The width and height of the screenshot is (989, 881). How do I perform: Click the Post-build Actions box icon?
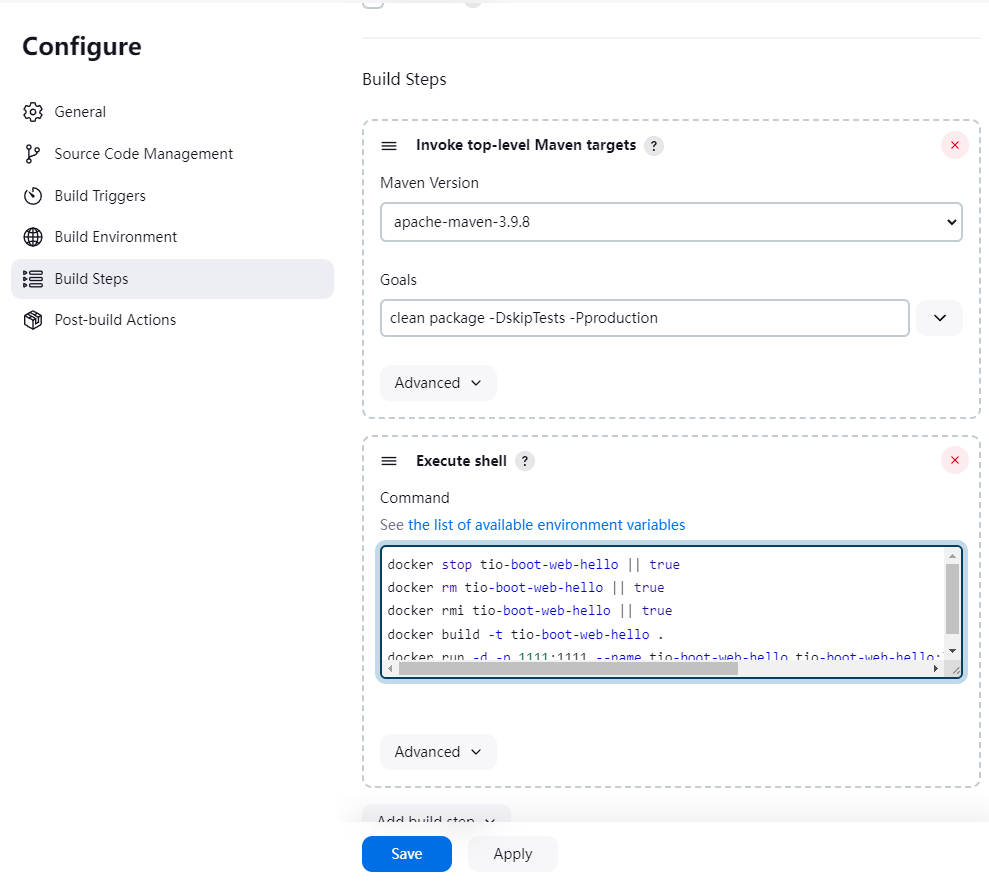tap(33, 320)
